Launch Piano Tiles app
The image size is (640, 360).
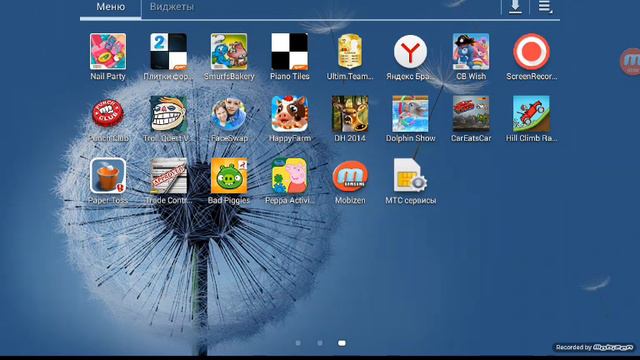(289, 52)
